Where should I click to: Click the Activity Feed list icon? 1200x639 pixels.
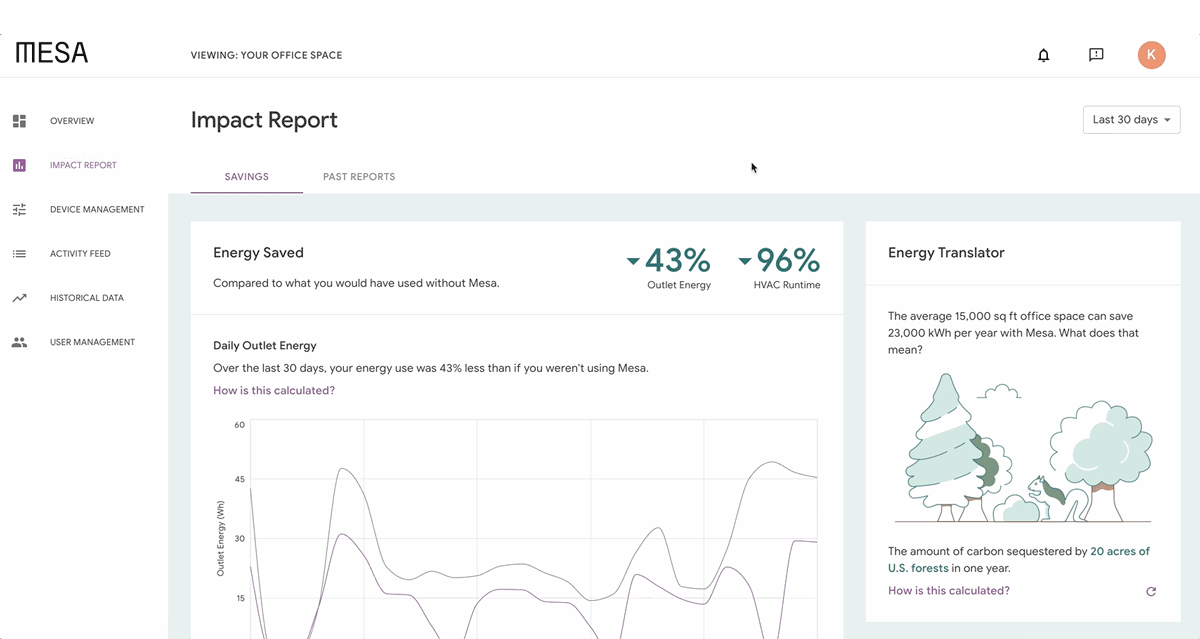coord(19,254)
